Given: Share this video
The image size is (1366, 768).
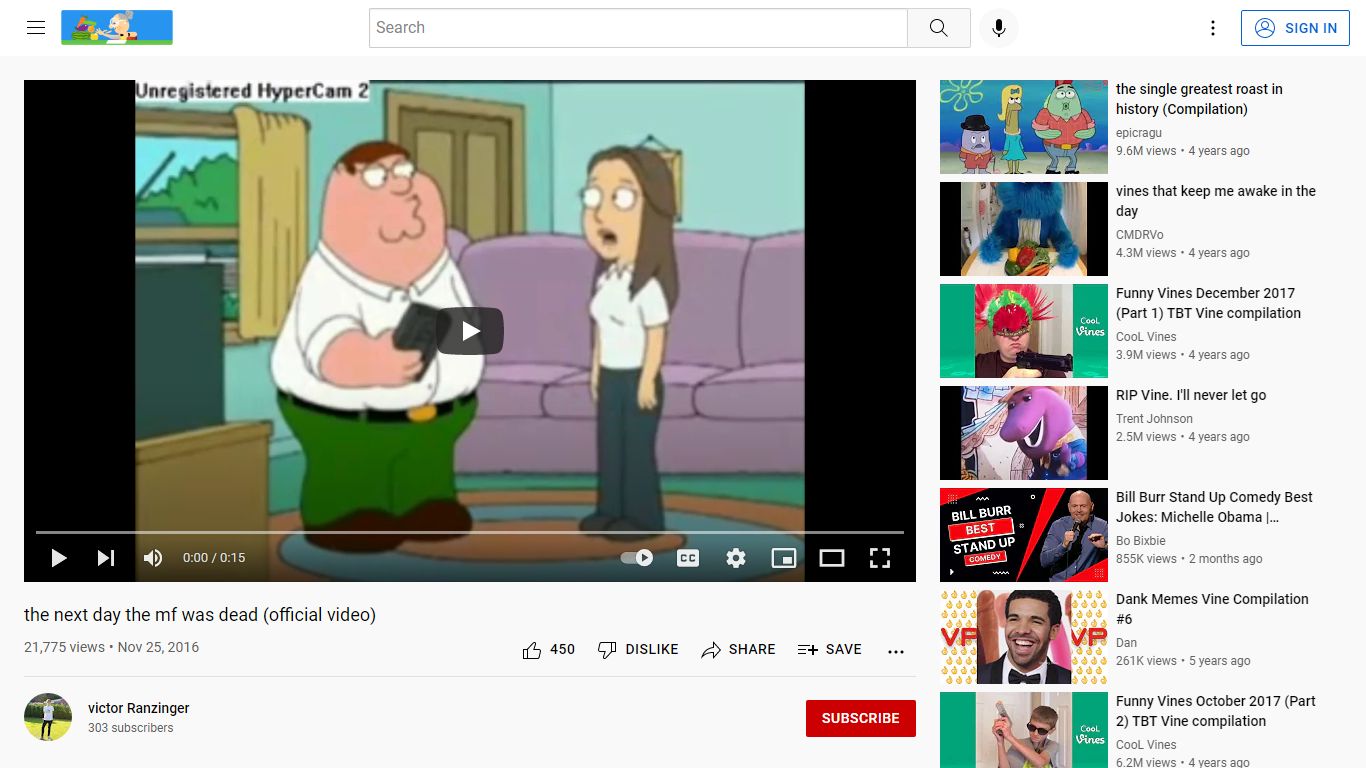Looking at the screenshot, I should [x=738, y=650].
